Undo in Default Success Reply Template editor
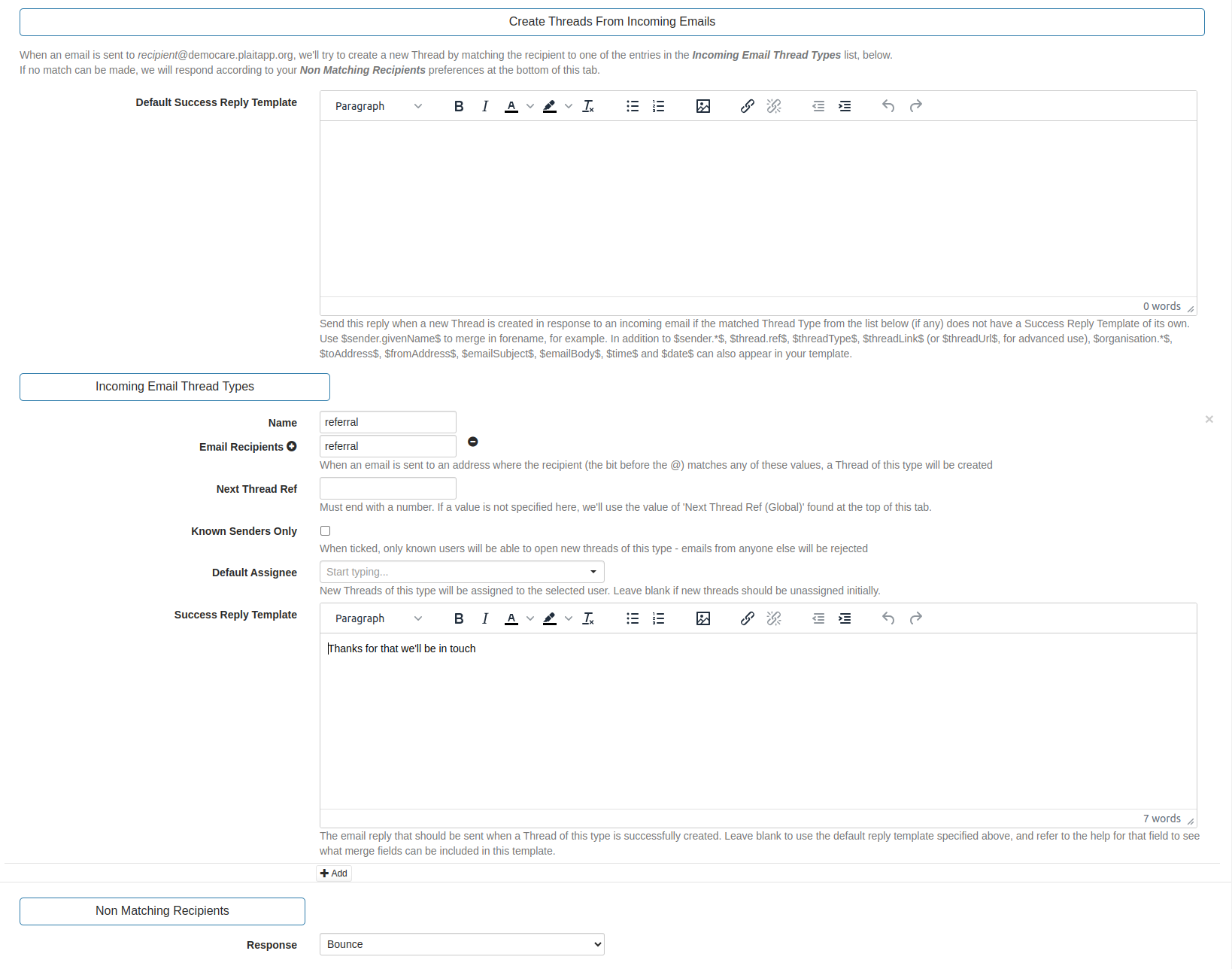This screenshot has height=969, width=1232. [888, 106]
